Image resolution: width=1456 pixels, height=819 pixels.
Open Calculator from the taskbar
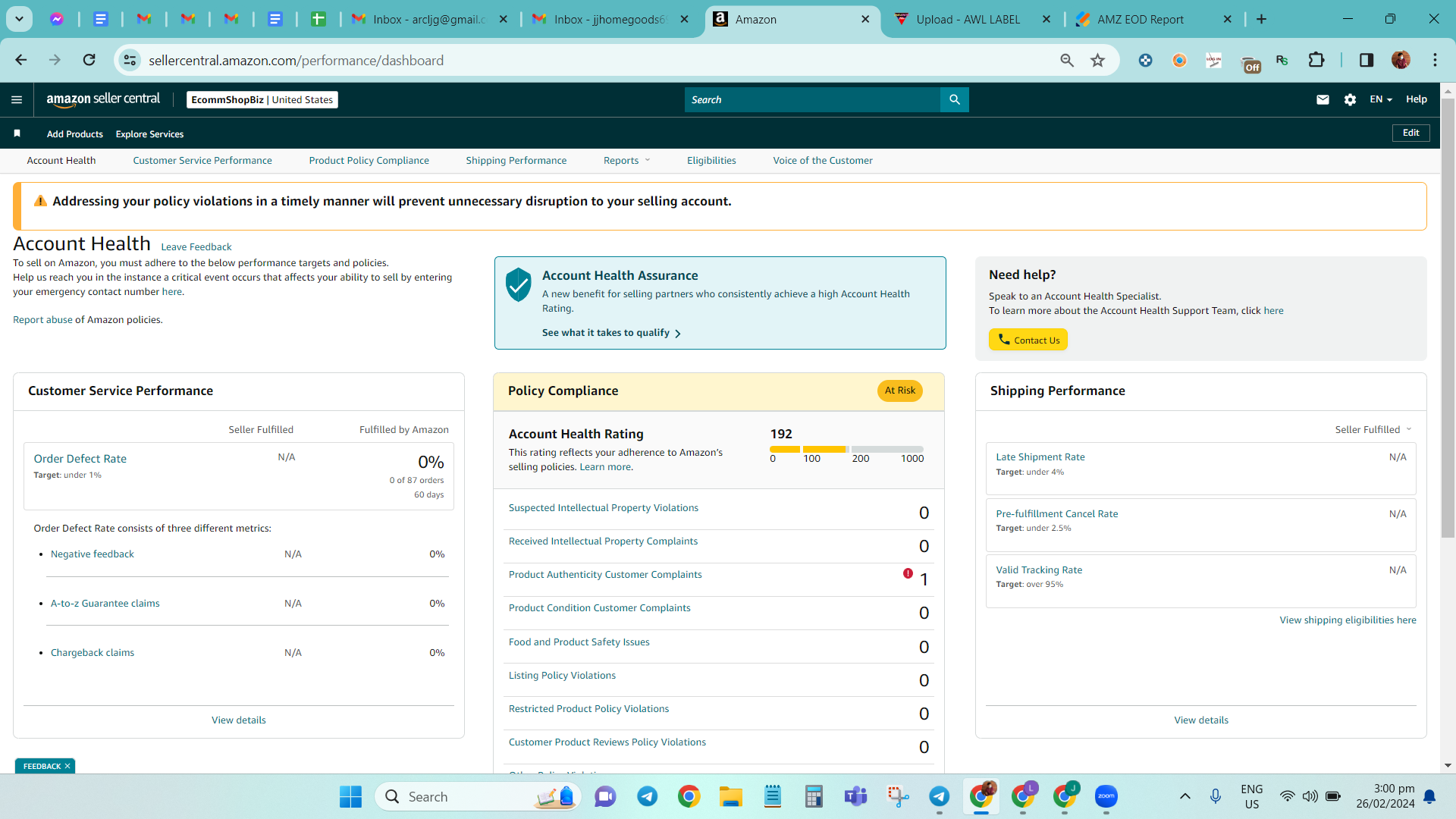coord(814,796)
